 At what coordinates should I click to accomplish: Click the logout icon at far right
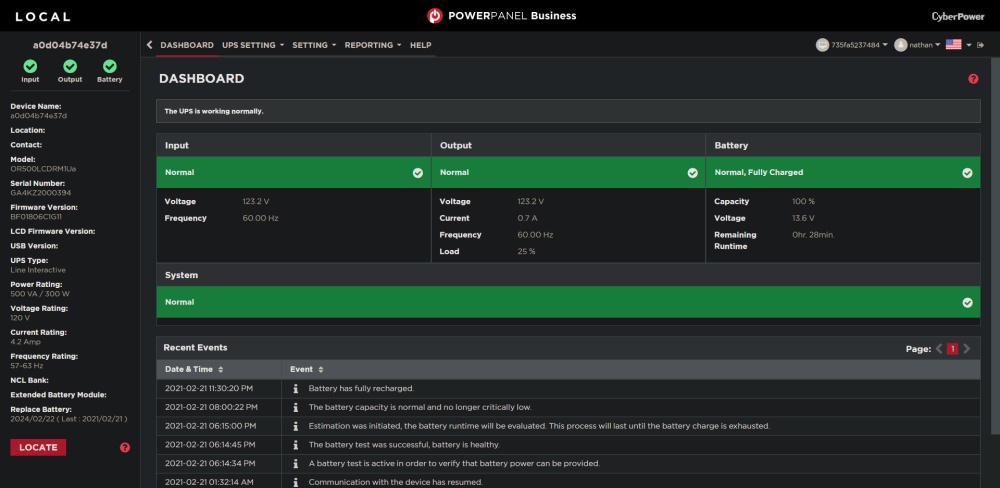coord(980,45)
